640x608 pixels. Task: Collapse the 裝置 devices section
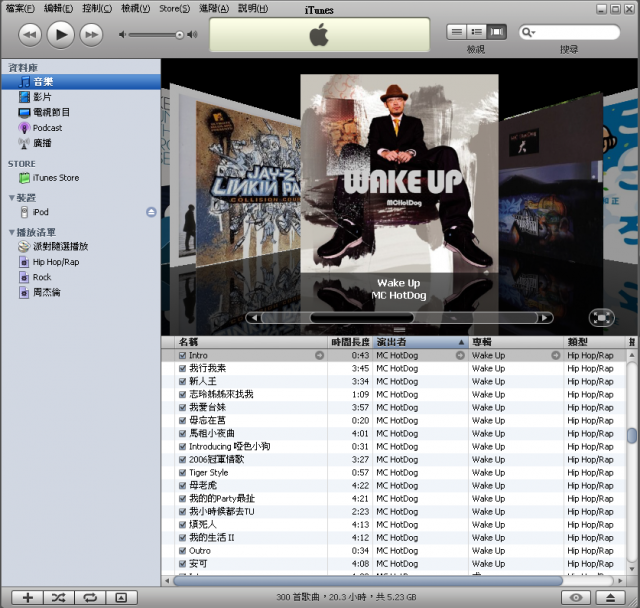coord(12,198)
